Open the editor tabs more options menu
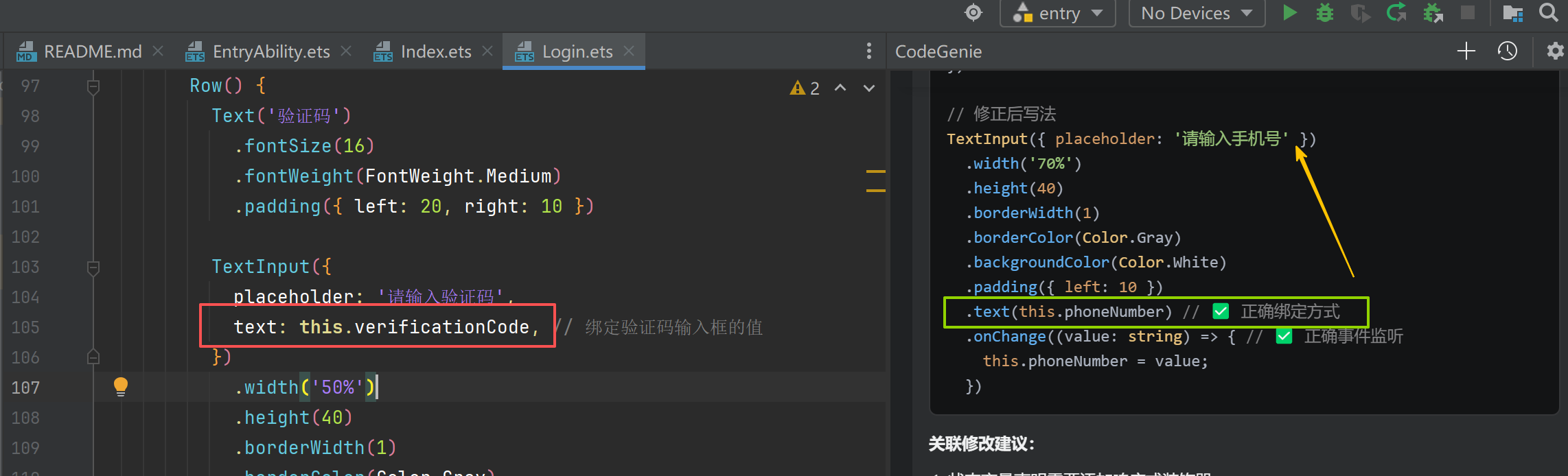Screen dimensions: 1568x476 pos(869,51)
